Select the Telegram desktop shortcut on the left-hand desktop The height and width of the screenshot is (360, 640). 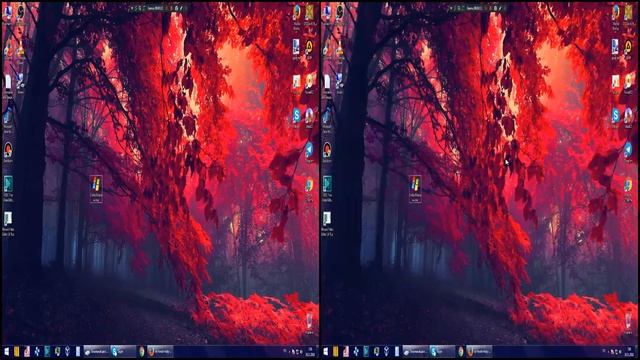309,152
